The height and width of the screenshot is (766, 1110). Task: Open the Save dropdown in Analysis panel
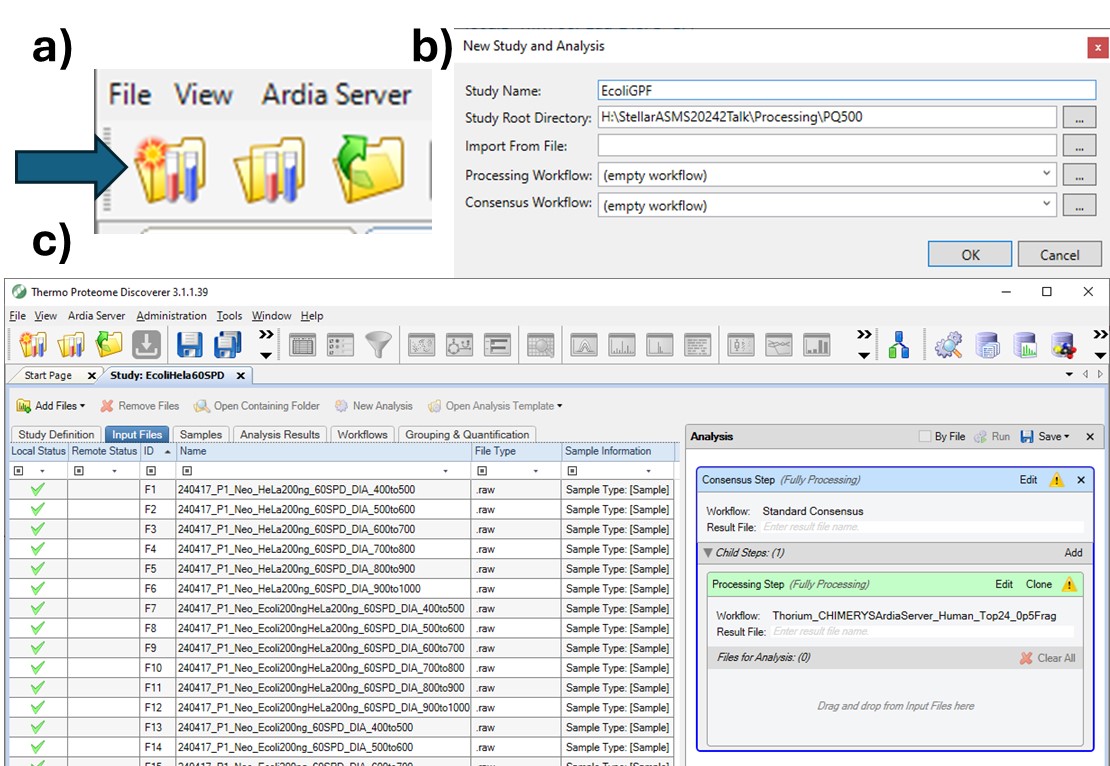pos(1067,437)
